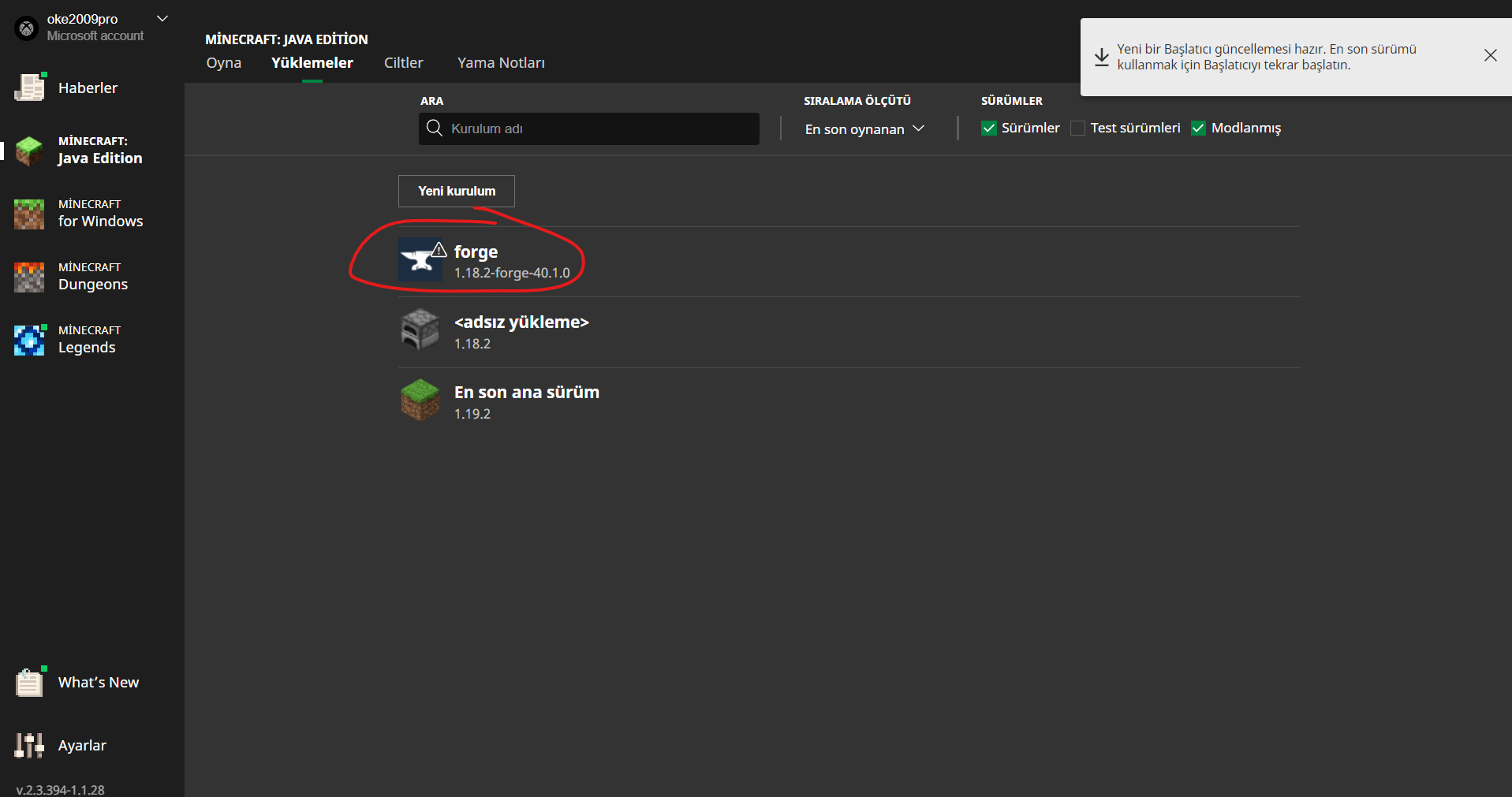This screenshot has height=797, width=1512.
Task: Toggle the Sürümler checkbox
Action: pyautogui.click(x=988, y=128)
